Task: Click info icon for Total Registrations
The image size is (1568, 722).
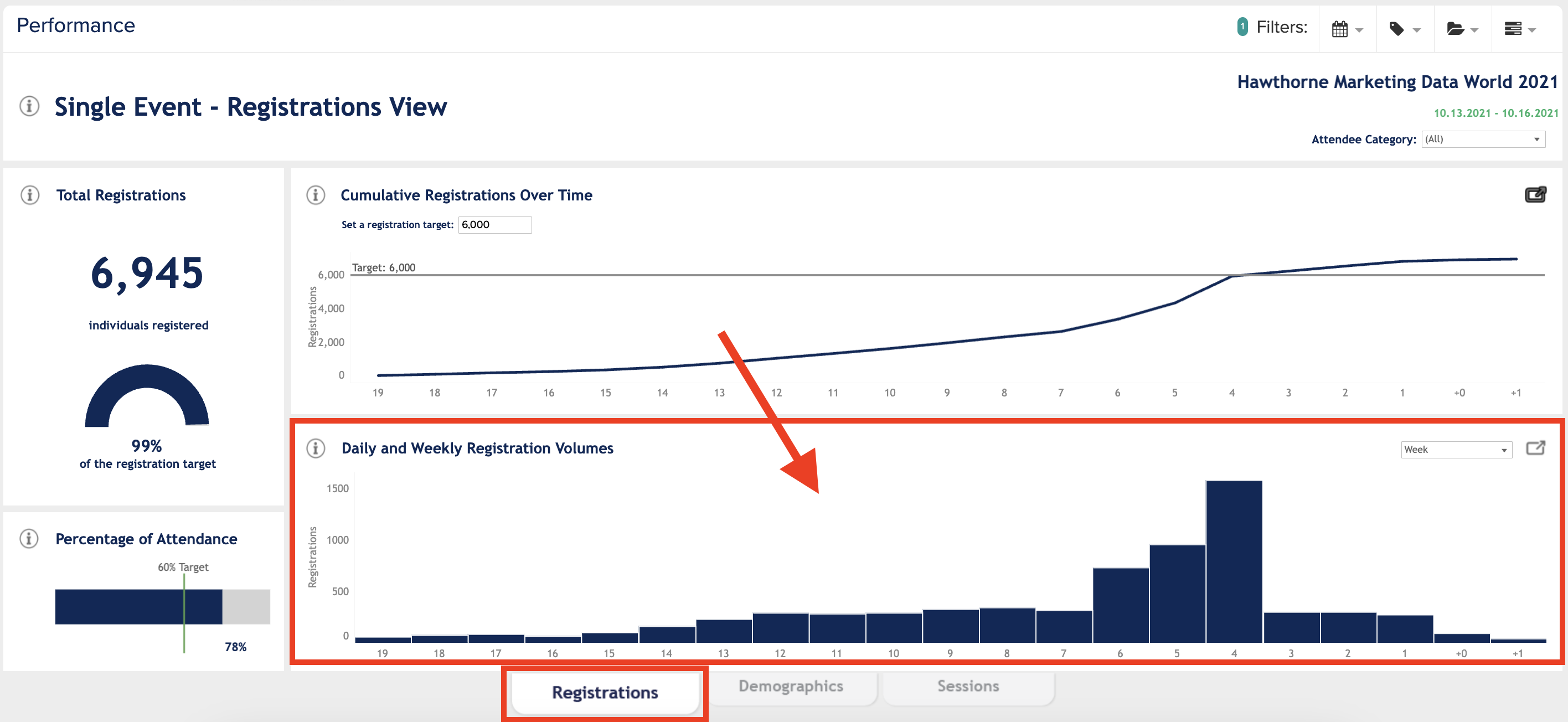Action: click(x=30, y=195)
